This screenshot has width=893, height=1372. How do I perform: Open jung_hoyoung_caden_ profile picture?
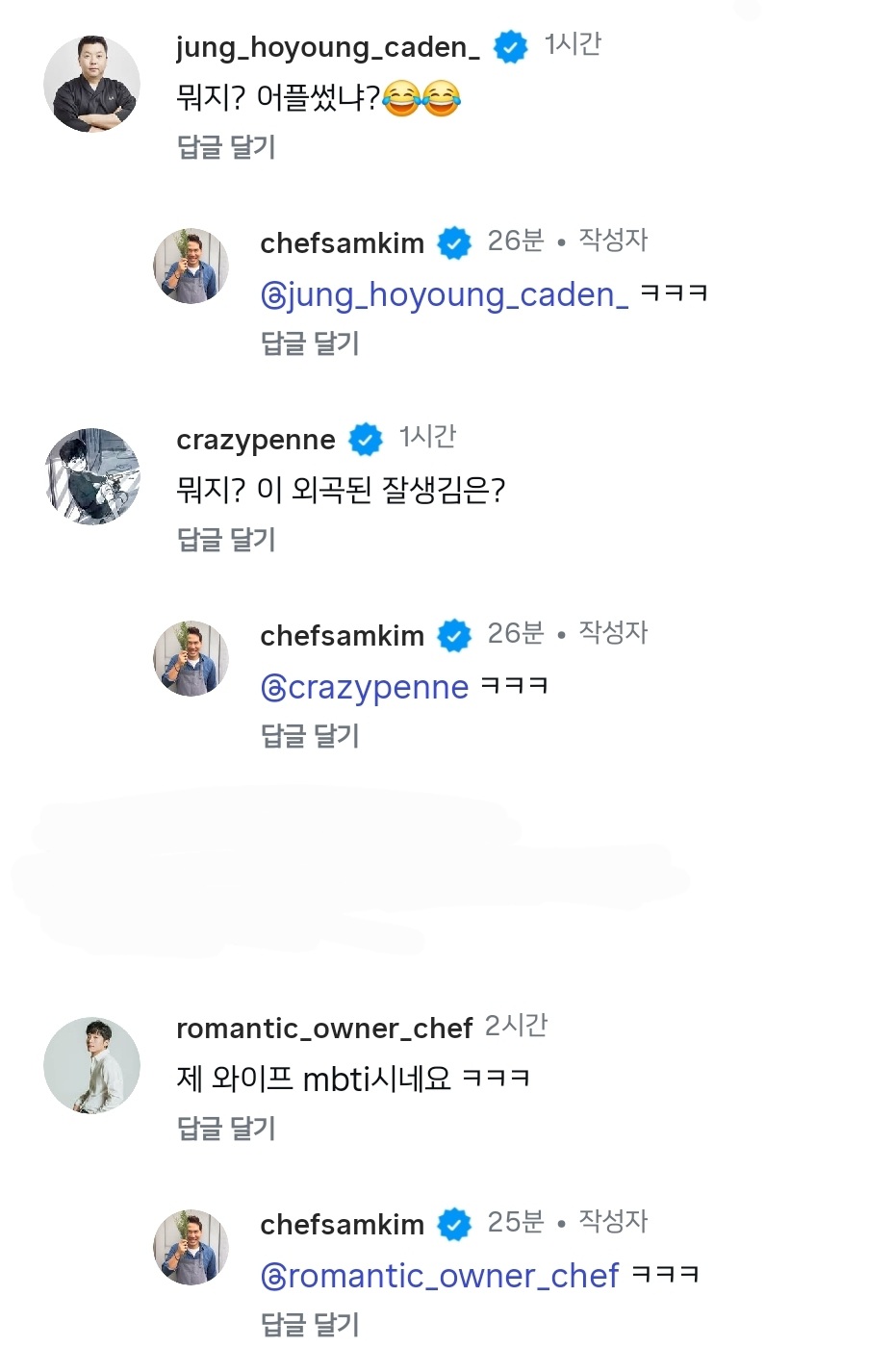click(91, 85)
